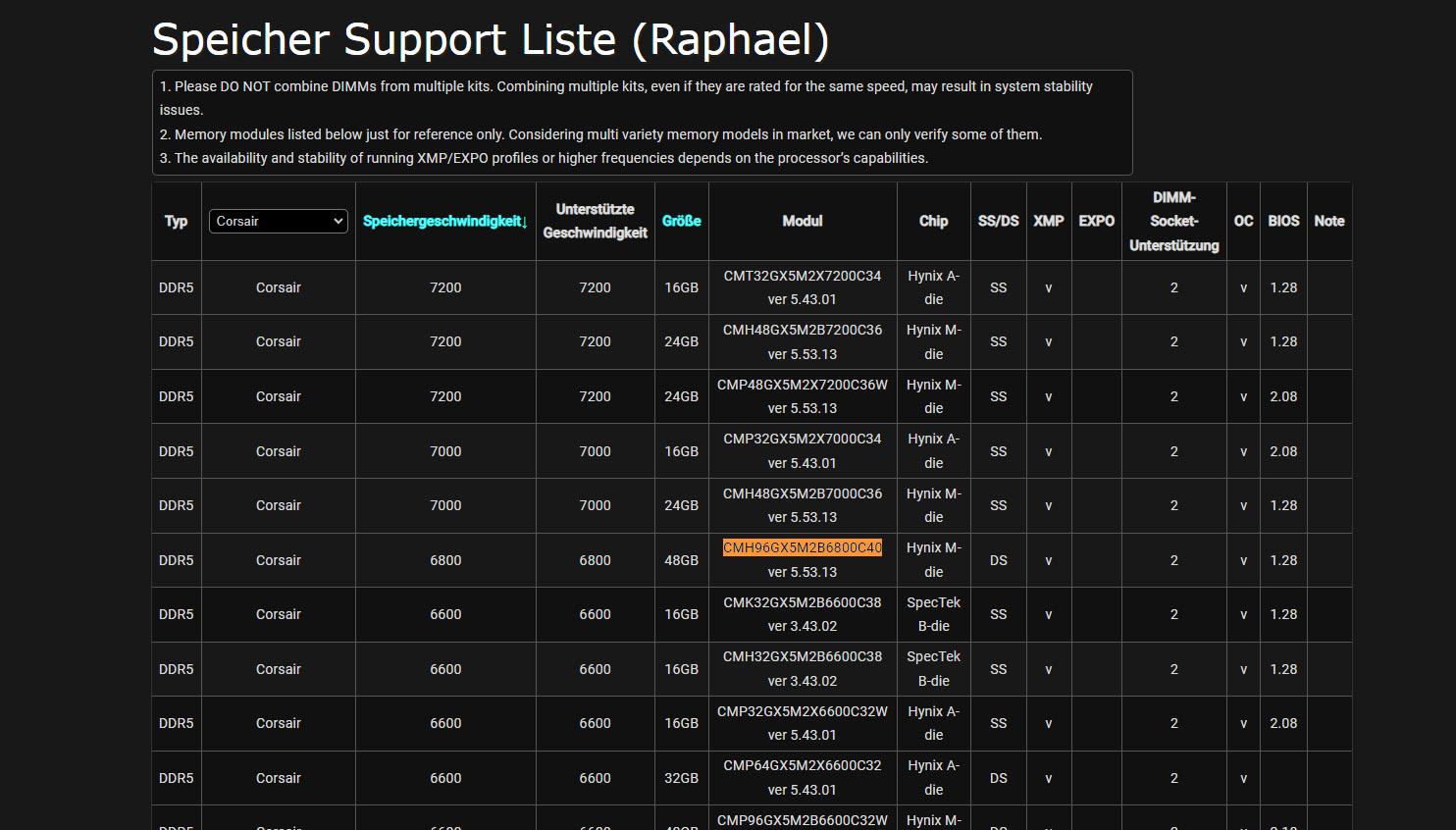Sort table by Größe header
The height and width of the screenshot is (830, 1456).
pos(681,222)
